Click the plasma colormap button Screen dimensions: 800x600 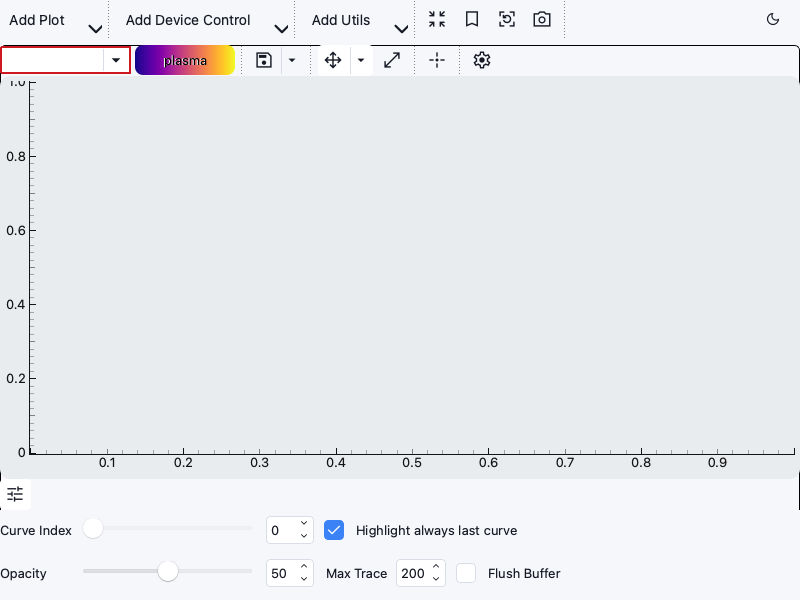[x=185, y=60]
